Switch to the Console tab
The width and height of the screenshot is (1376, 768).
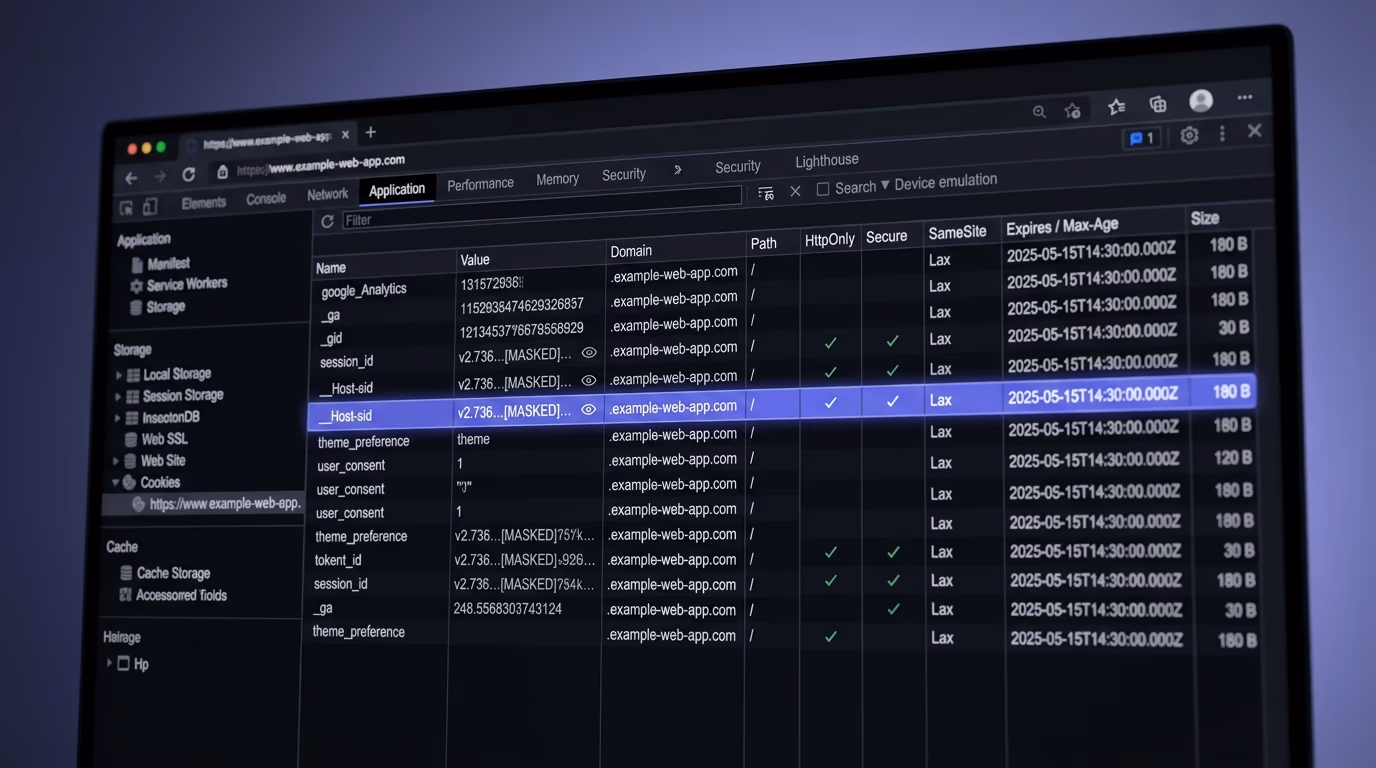pos(266,198)
